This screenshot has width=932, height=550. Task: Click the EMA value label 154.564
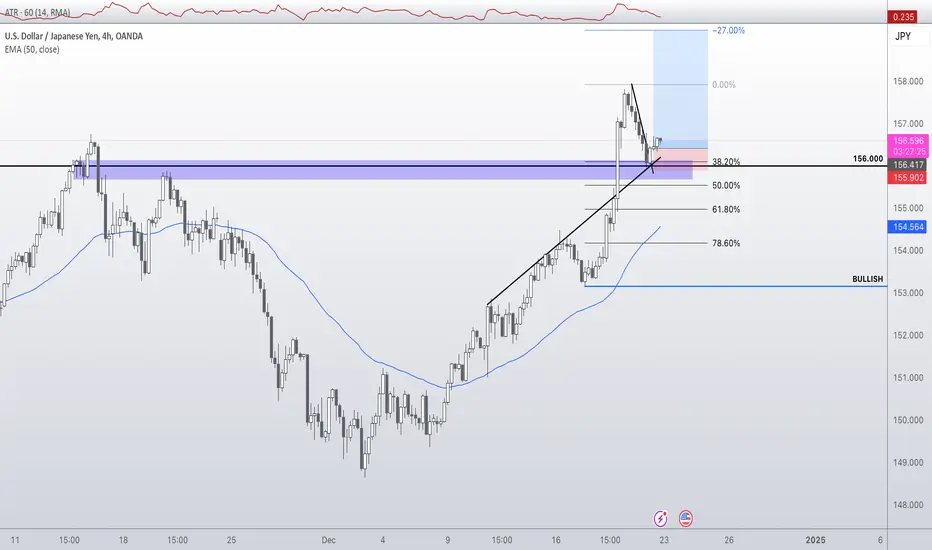[907, 227]
